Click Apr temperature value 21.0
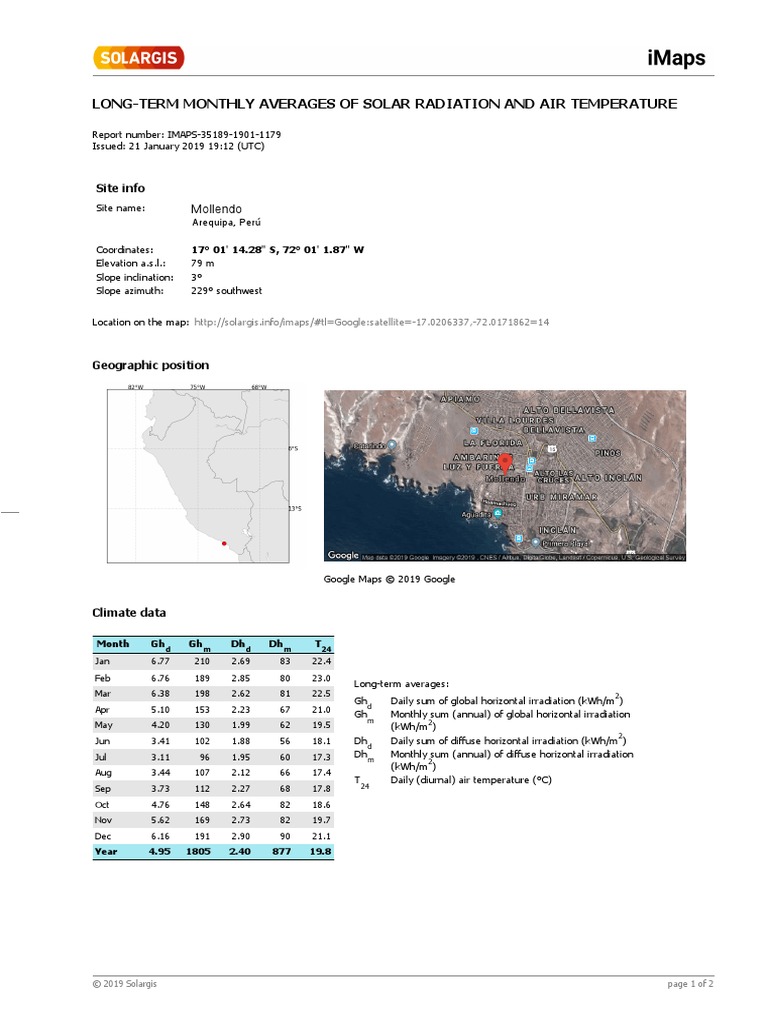 pos(321,709)
